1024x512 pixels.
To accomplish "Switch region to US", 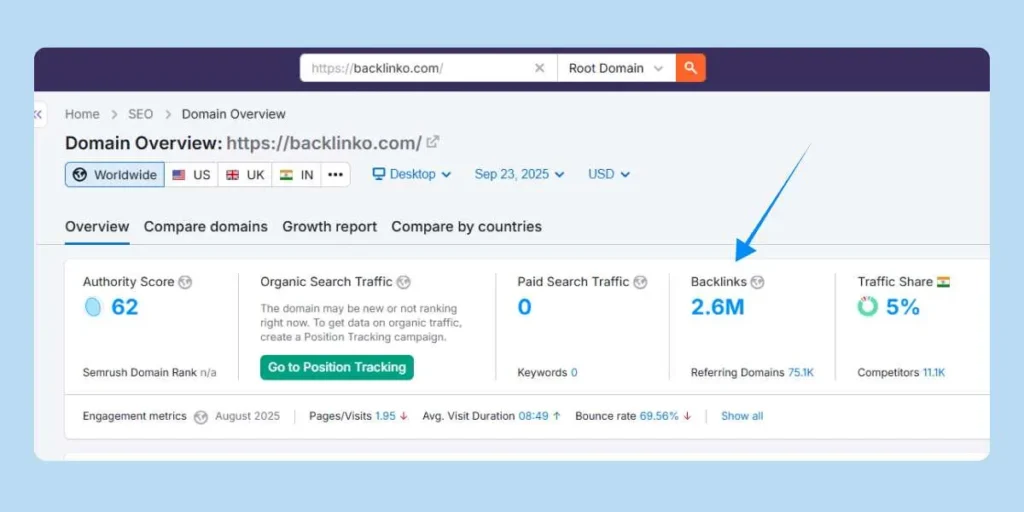I will point(191,174).
